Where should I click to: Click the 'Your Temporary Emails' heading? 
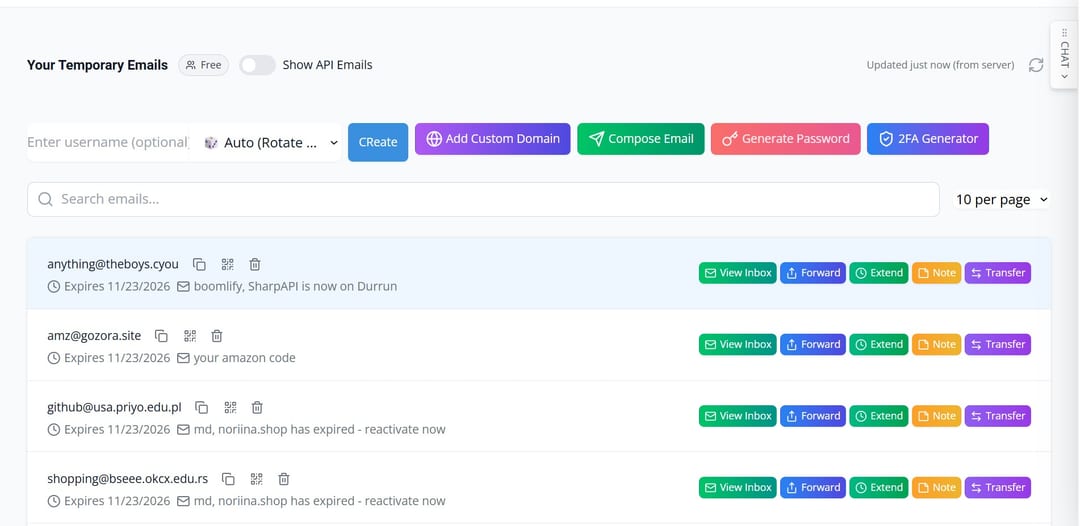pos(97,65)
